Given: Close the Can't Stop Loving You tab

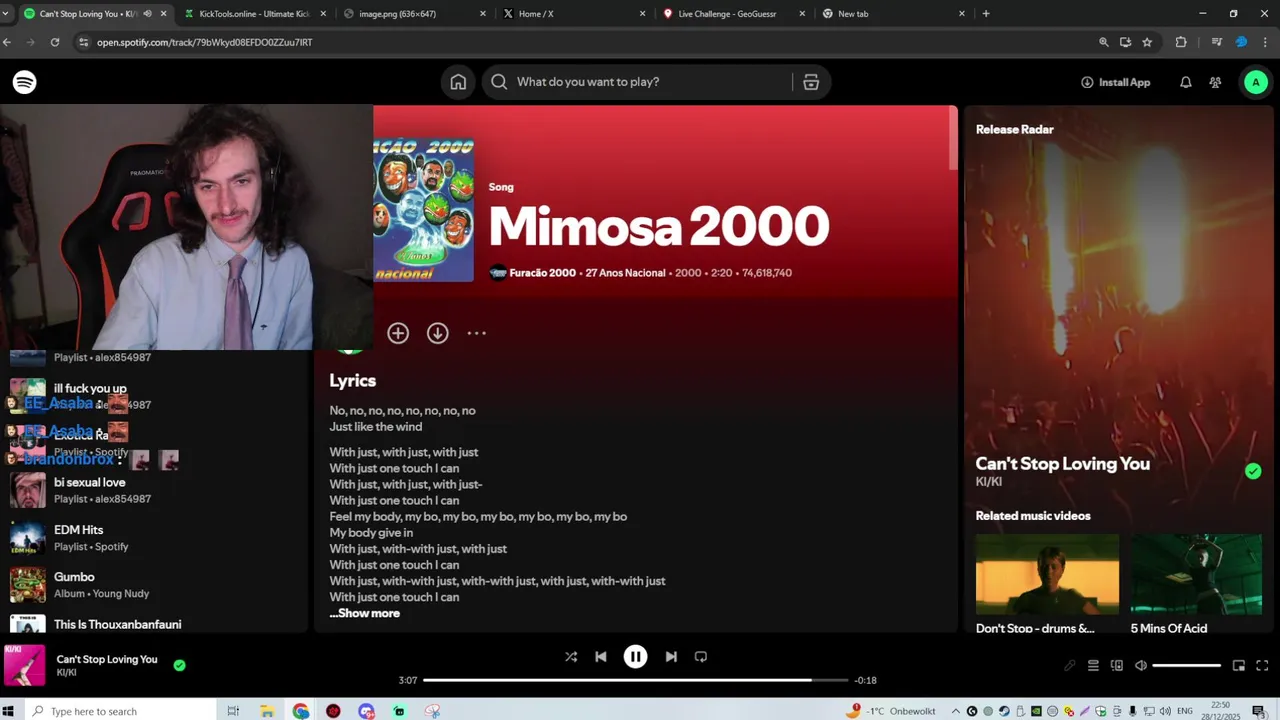Looking at the screenshot, I should [163, 14].
